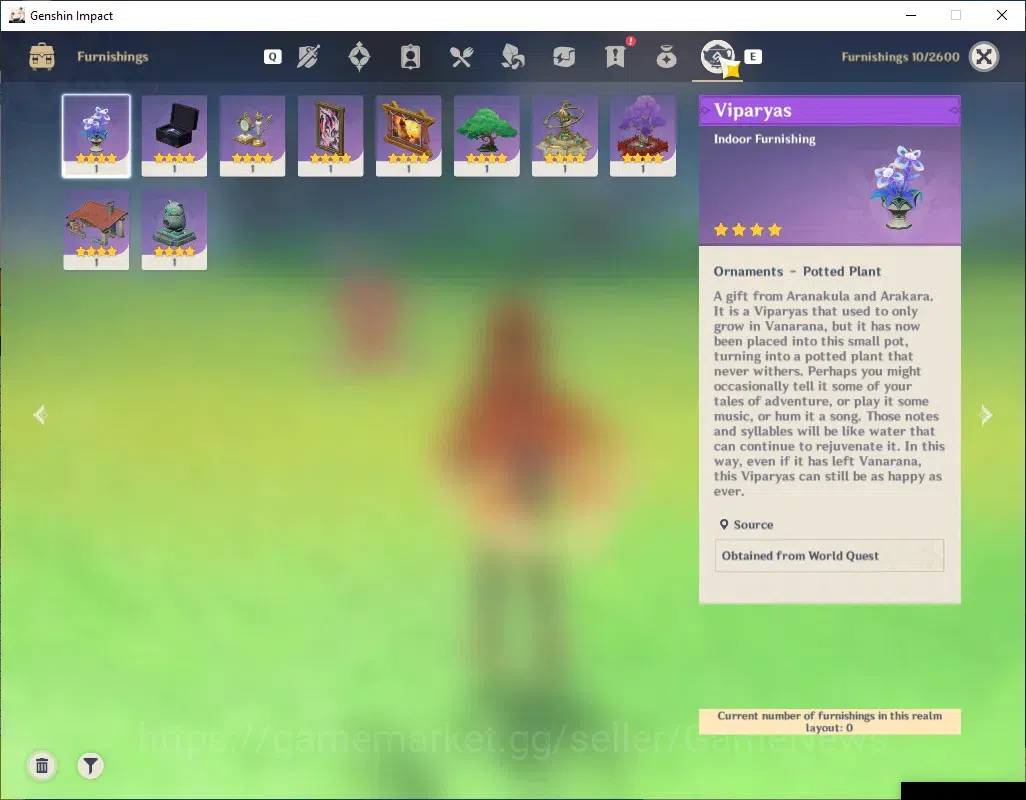Close the inventory with the X button
This screenshot has height=800, width=1026.
983,57
